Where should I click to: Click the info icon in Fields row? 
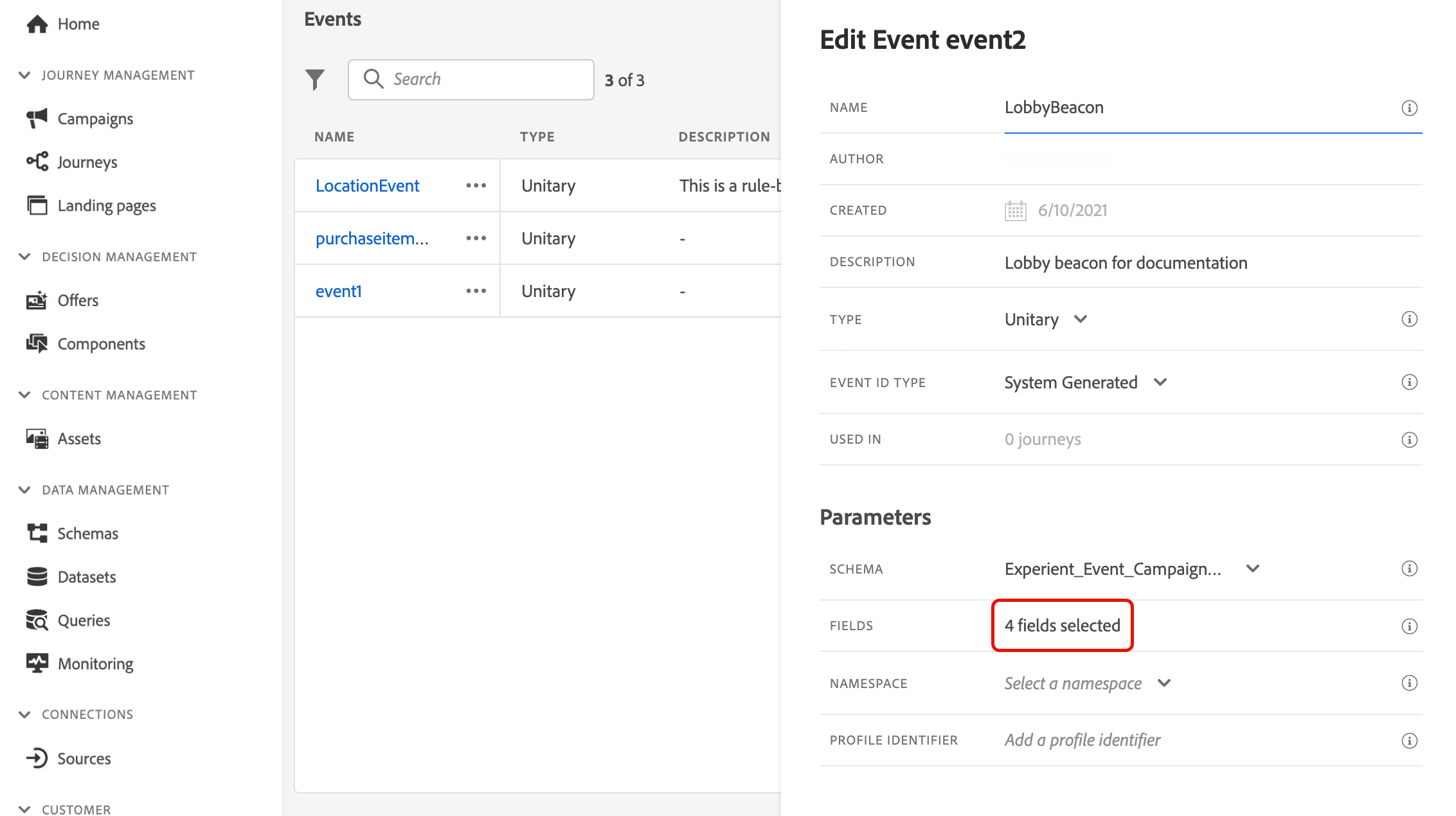(x=1409, y=626)
